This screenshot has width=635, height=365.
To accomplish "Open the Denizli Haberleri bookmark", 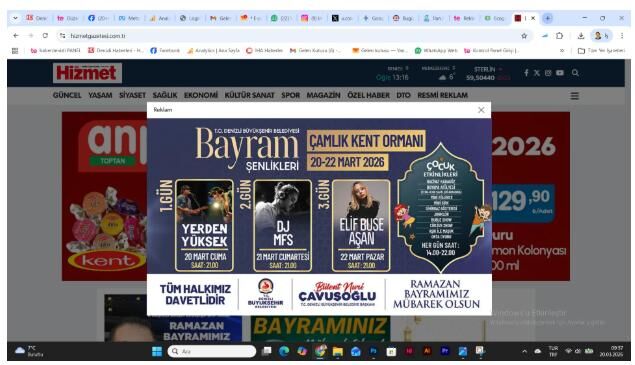I will click(x=116, y=51).
